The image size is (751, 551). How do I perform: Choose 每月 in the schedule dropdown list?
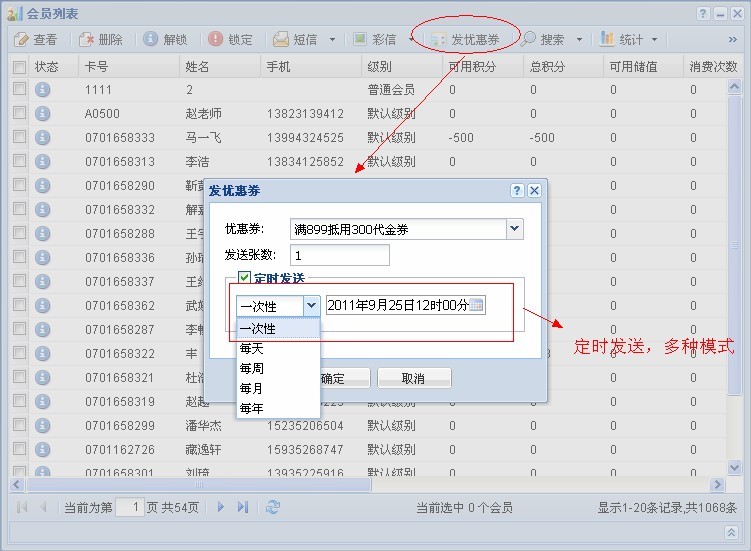(251, 388)
